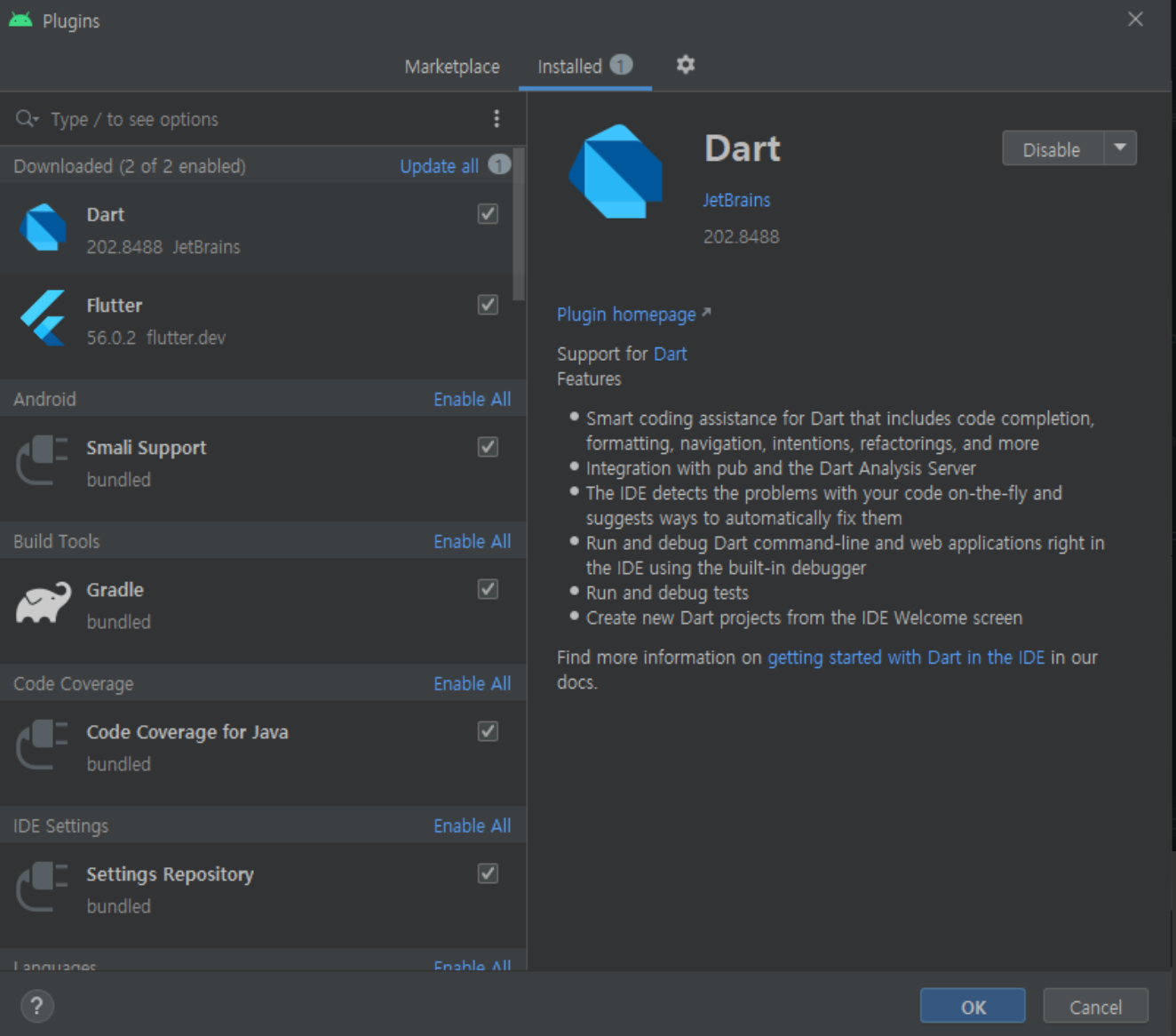Click the Disable button for Dart
The image size is (1176, 1036).
click(1053, 148)
